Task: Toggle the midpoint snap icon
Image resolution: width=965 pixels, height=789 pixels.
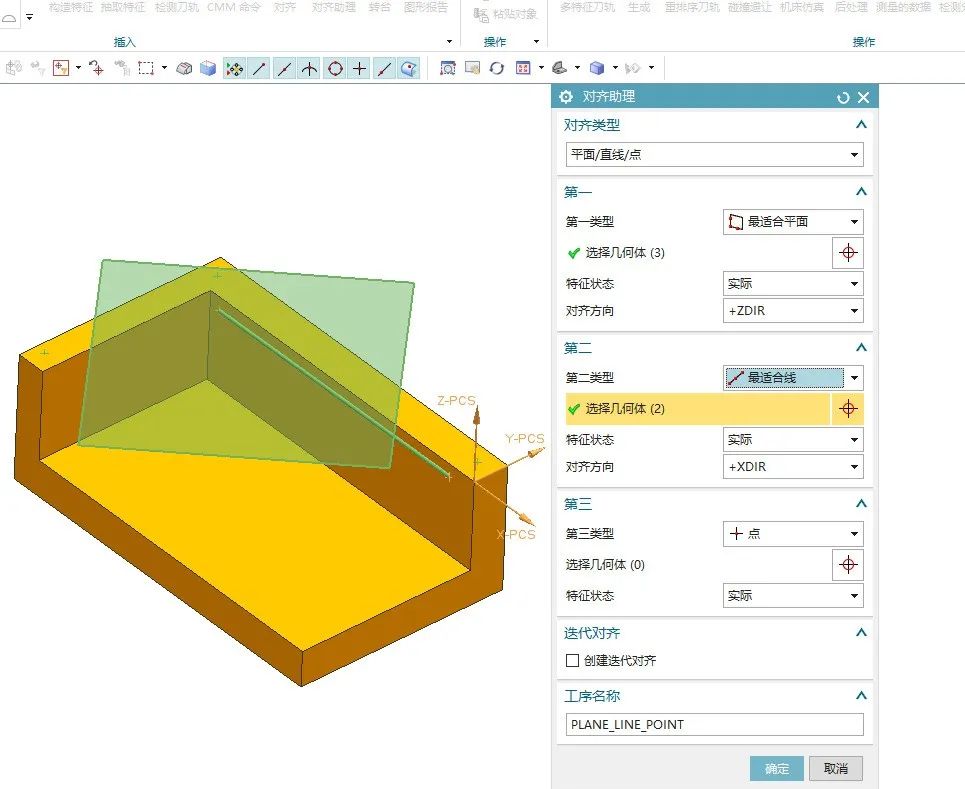Action: 284,68
